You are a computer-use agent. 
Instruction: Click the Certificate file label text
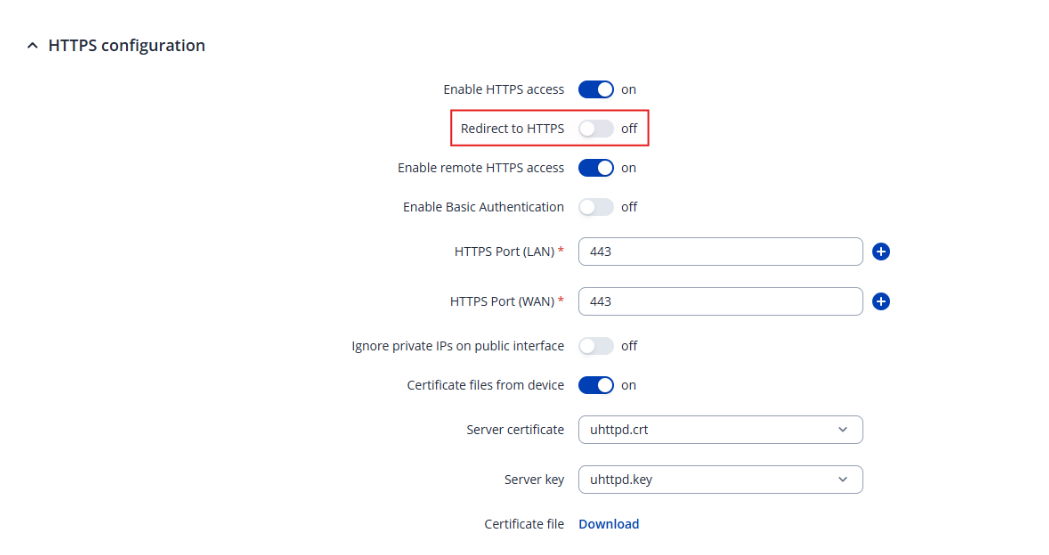point(524,524)
